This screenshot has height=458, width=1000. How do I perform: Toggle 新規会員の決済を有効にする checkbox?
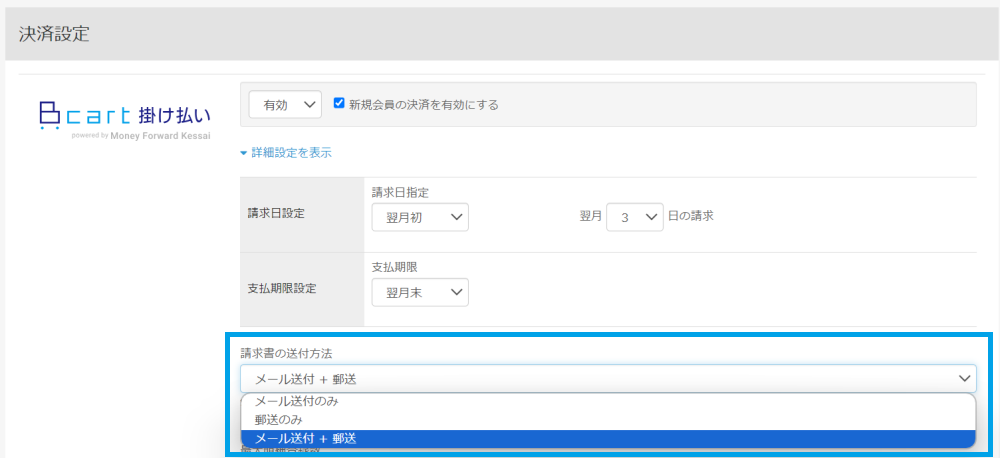tap(339, 103)
